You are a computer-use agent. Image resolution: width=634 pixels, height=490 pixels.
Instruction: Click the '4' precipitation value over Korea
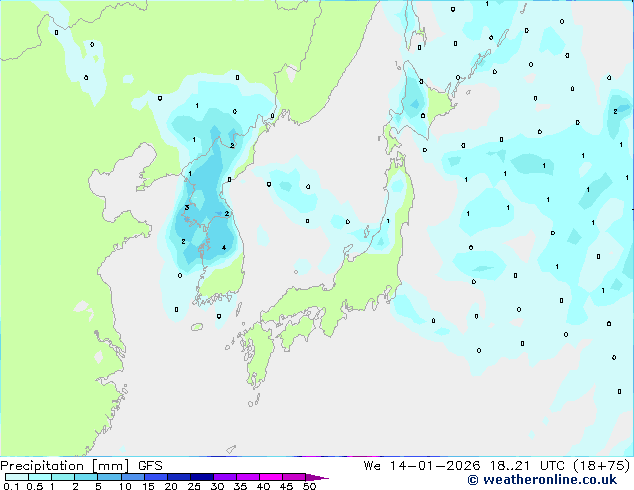tap(224, 248)
